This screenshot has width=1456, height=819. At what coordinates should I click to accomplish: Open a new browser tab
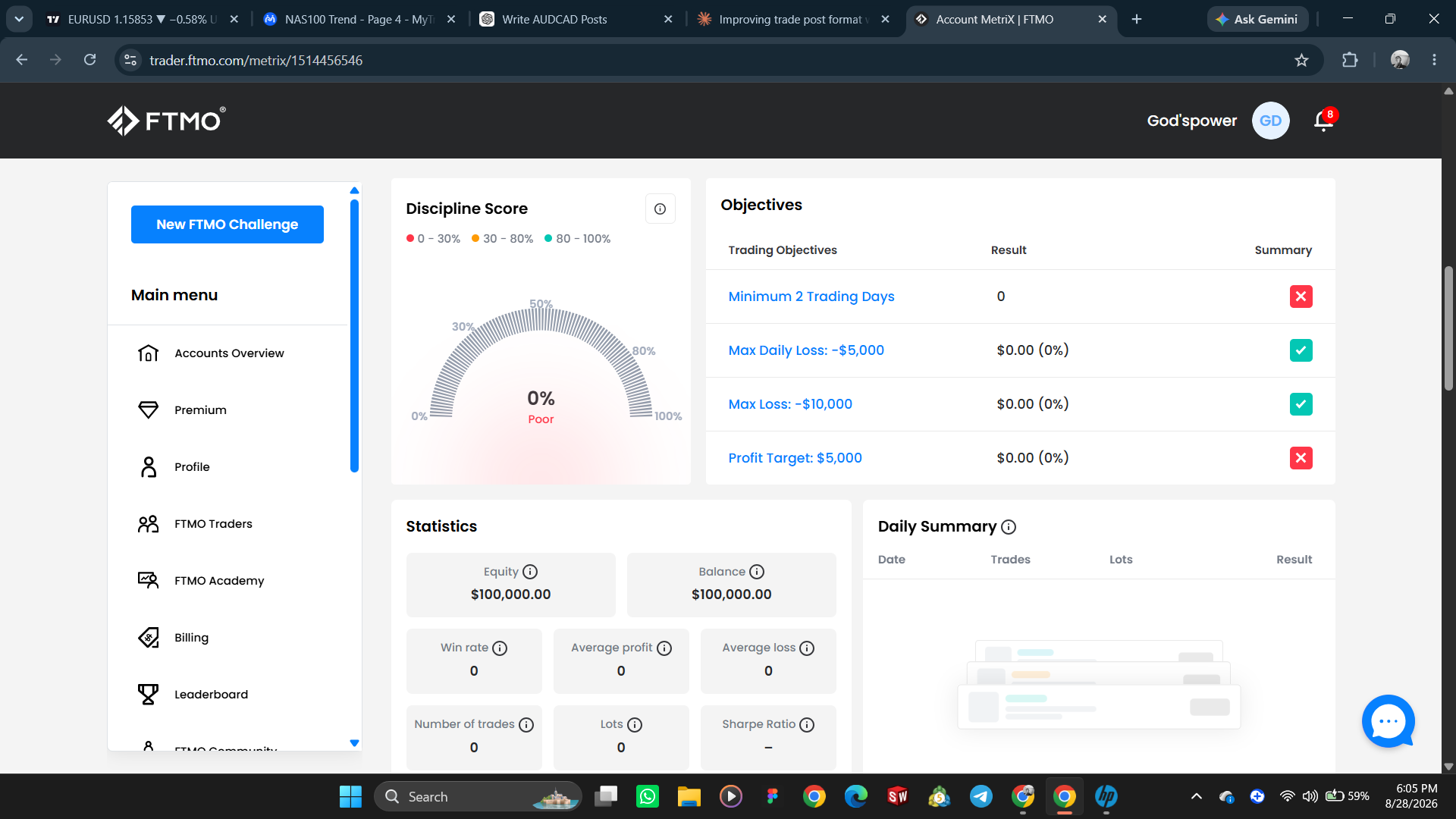1136,19
